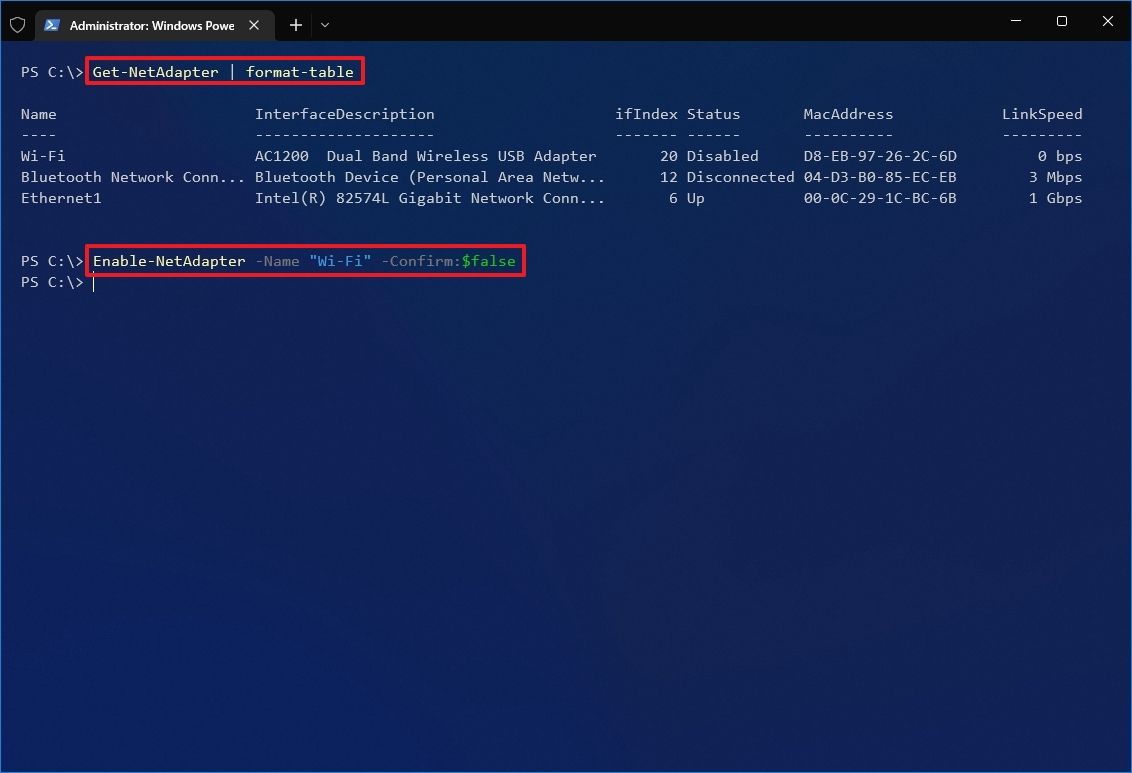
Task: Click the admin shield icon in the title bar
Action: click(17, 25)
